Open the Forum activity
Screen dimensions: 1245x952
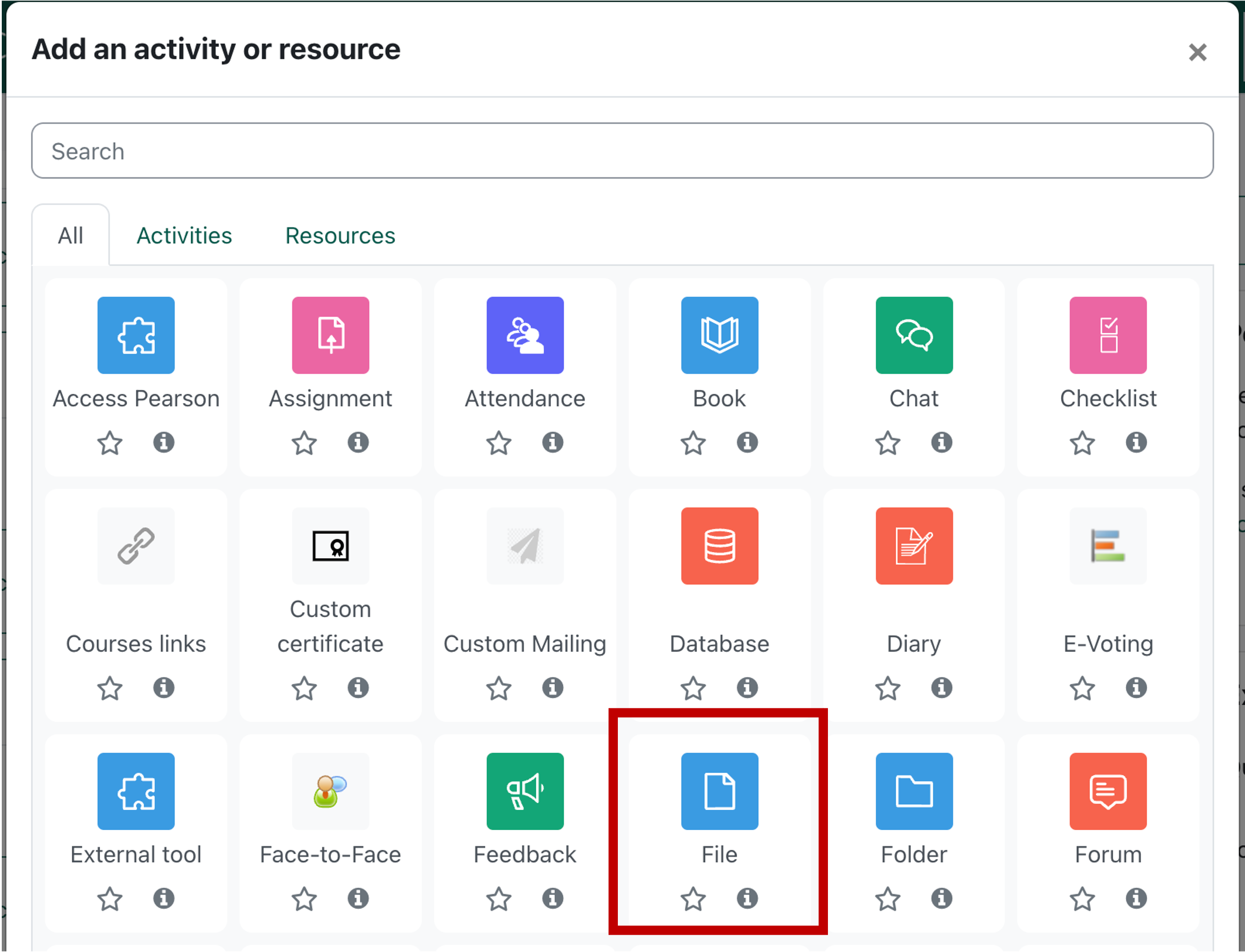tap(1107, 792)
